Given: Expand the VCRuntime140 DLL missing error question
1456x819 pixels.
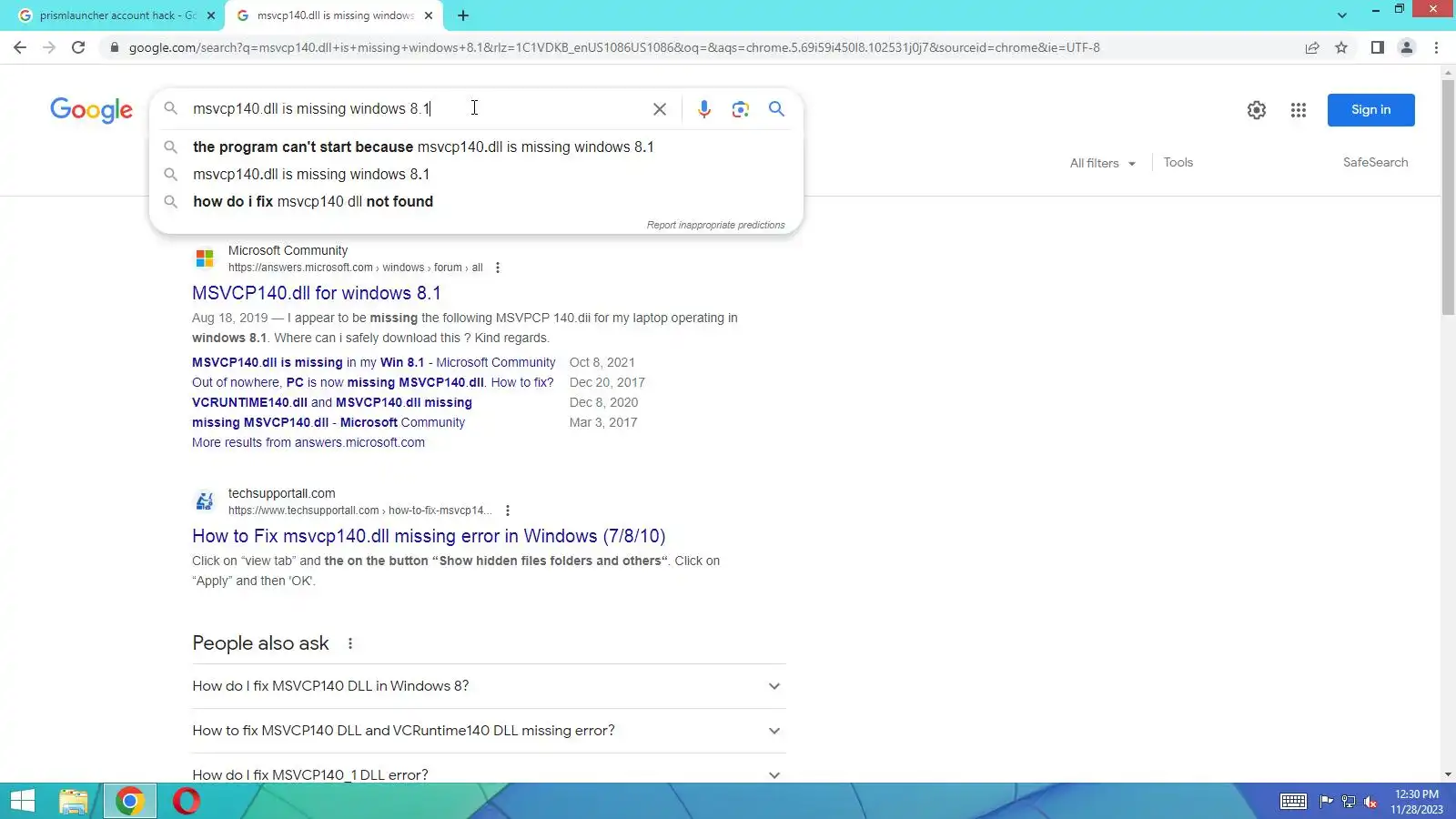Looking at the screenshot, I should pos(489,731).
